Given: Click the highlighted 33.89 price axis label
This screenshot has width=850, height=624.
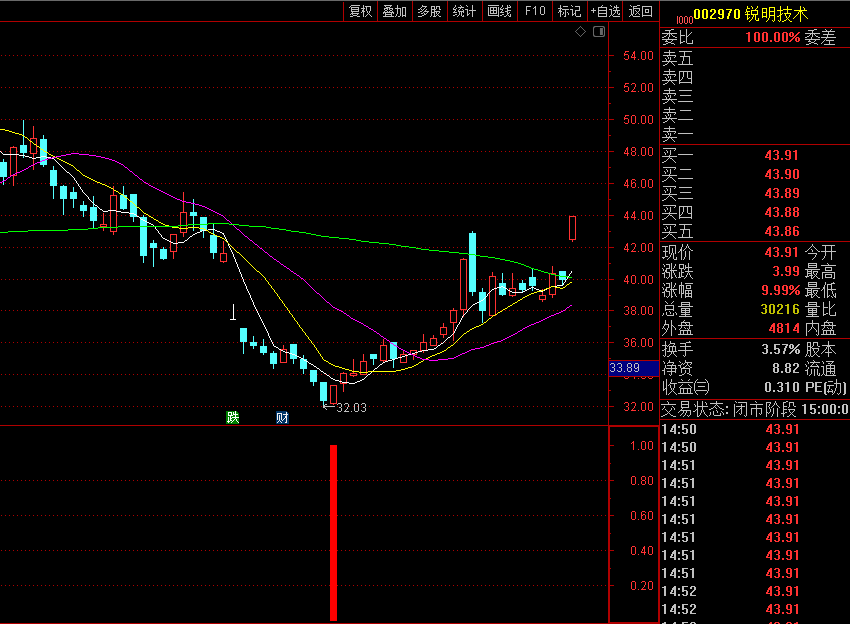Looking at the screenshot, I should [633, 368].
